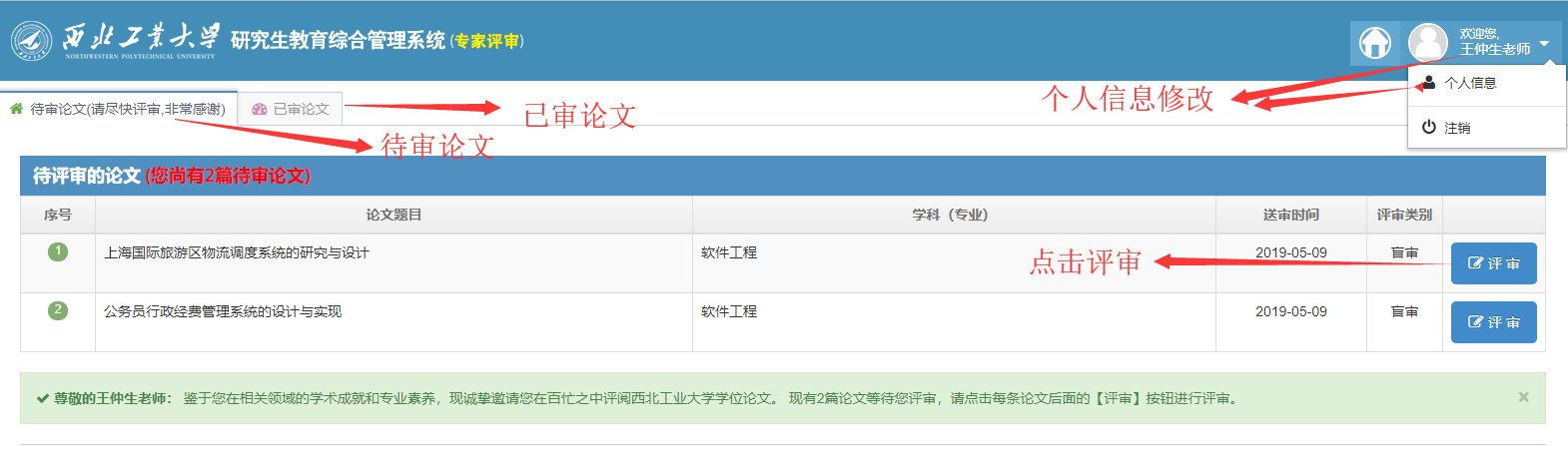Click the power icon beside 注销
1568x472 pixels.
[1429, 128]
